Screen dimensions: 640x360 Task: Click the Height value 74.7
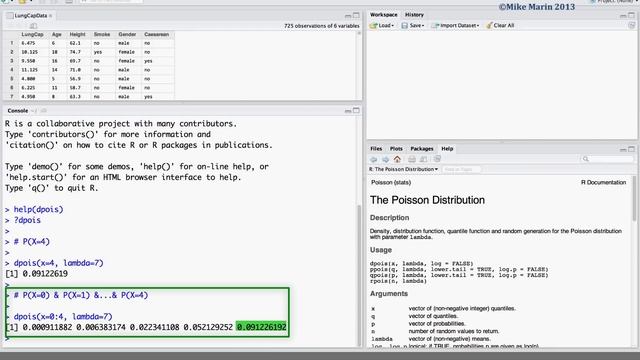[x=75, y=52]
